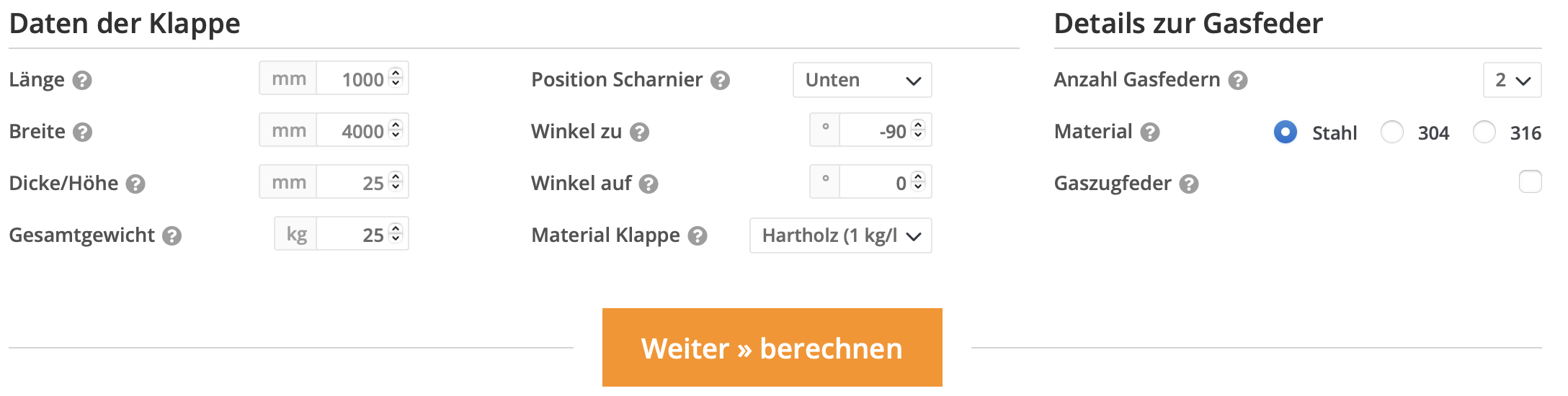Viewport: 1568px width, 396px height.
Task: Select the 316 material radio button
Action: [x=1484, y=132]
